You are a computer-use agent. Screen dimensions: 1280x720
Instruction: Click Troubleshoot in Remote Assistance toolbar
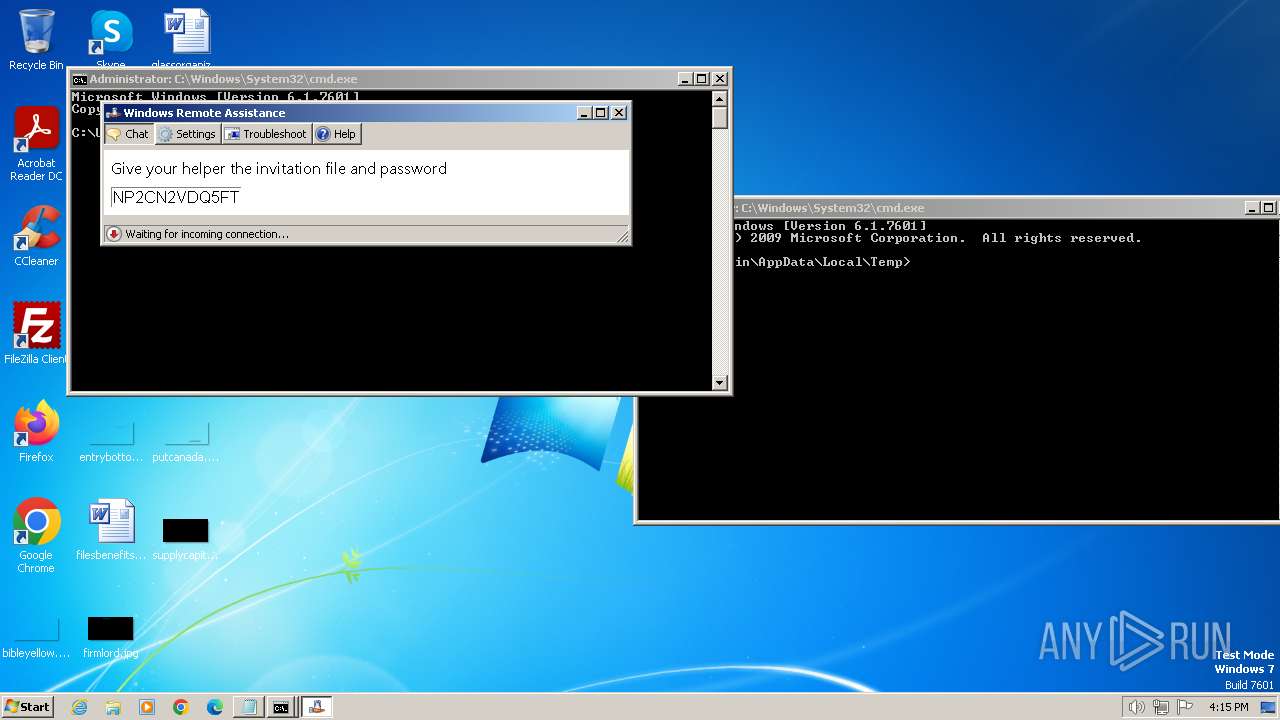coord(266,134)
